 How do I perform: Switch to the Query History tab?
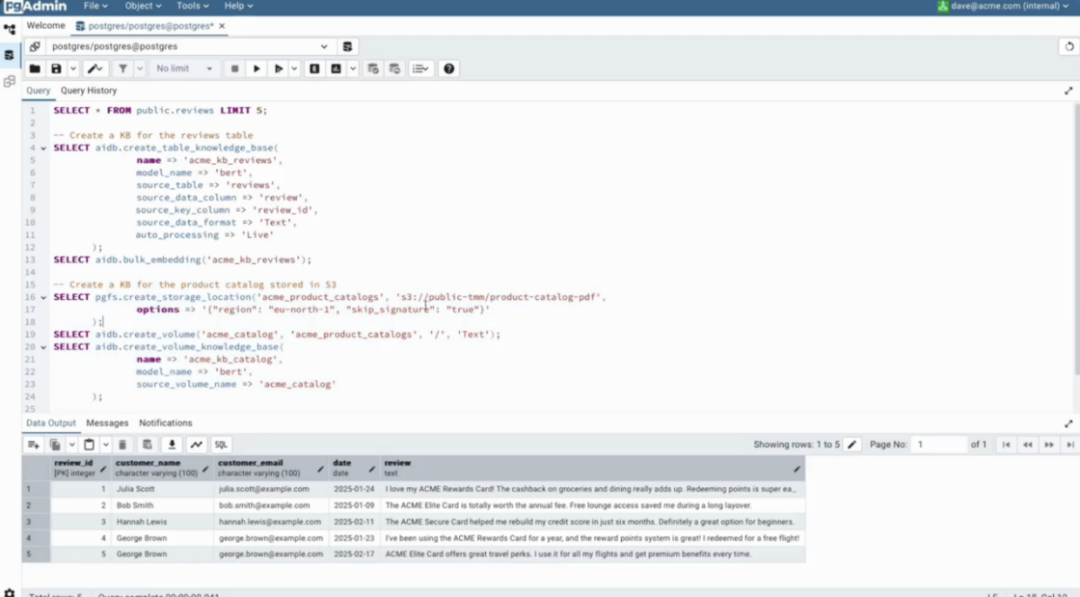point(89,91)
